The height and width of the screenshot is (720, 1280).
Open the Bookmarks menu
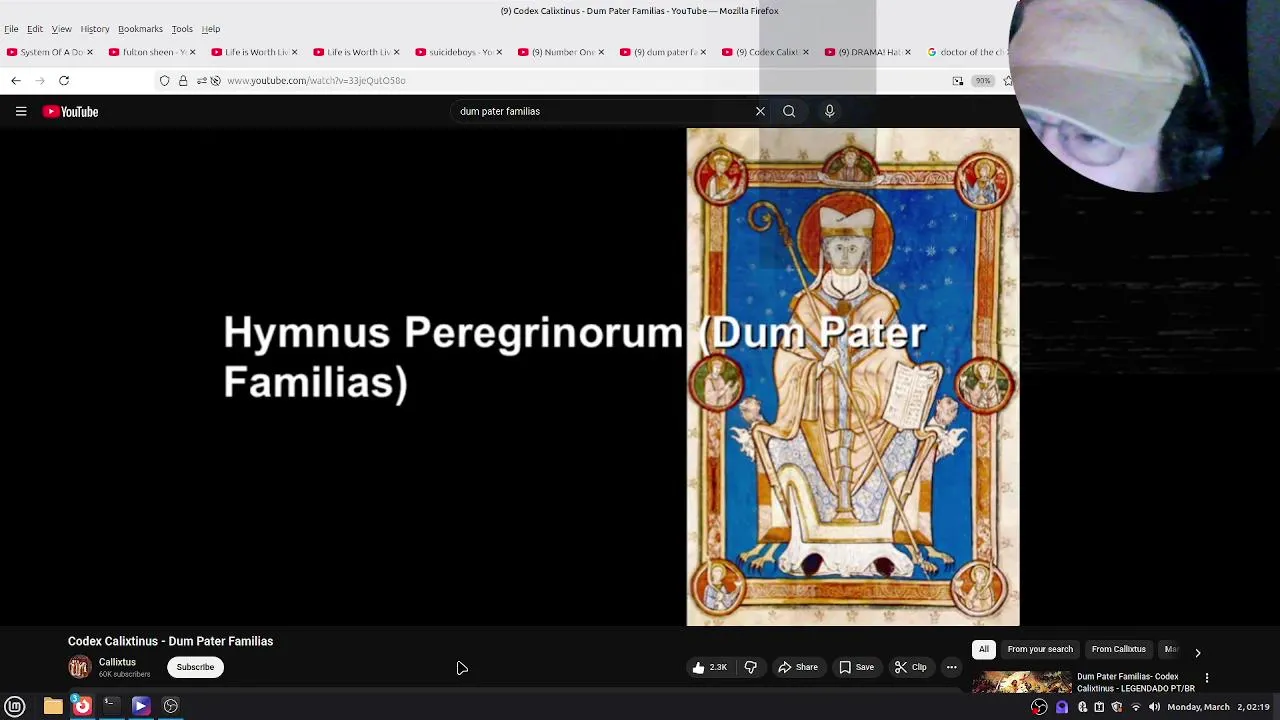(140, 29)
